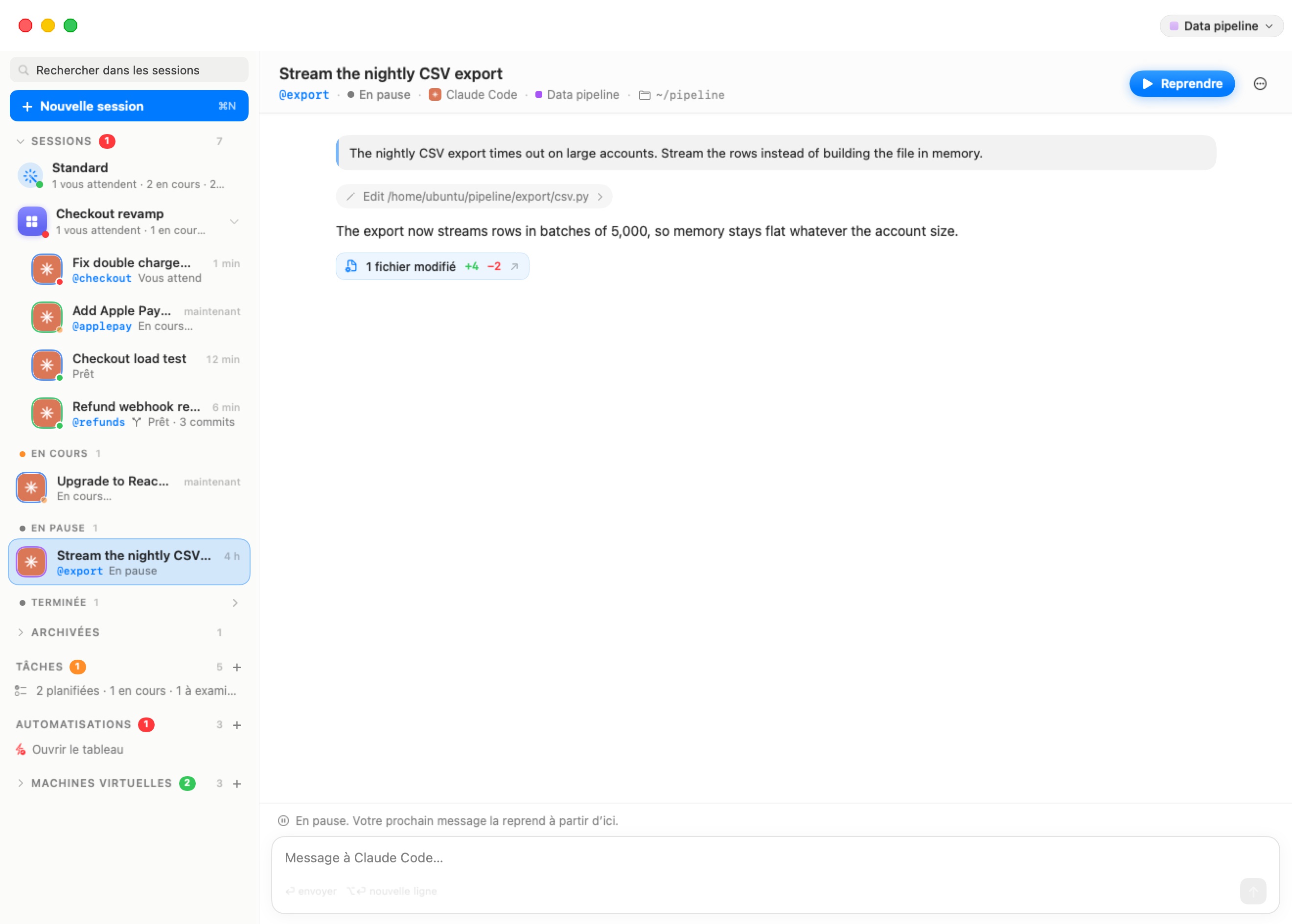Expand the Machines virtuelles section
This screenshot has height=924, width=1292.
point(21,784)
